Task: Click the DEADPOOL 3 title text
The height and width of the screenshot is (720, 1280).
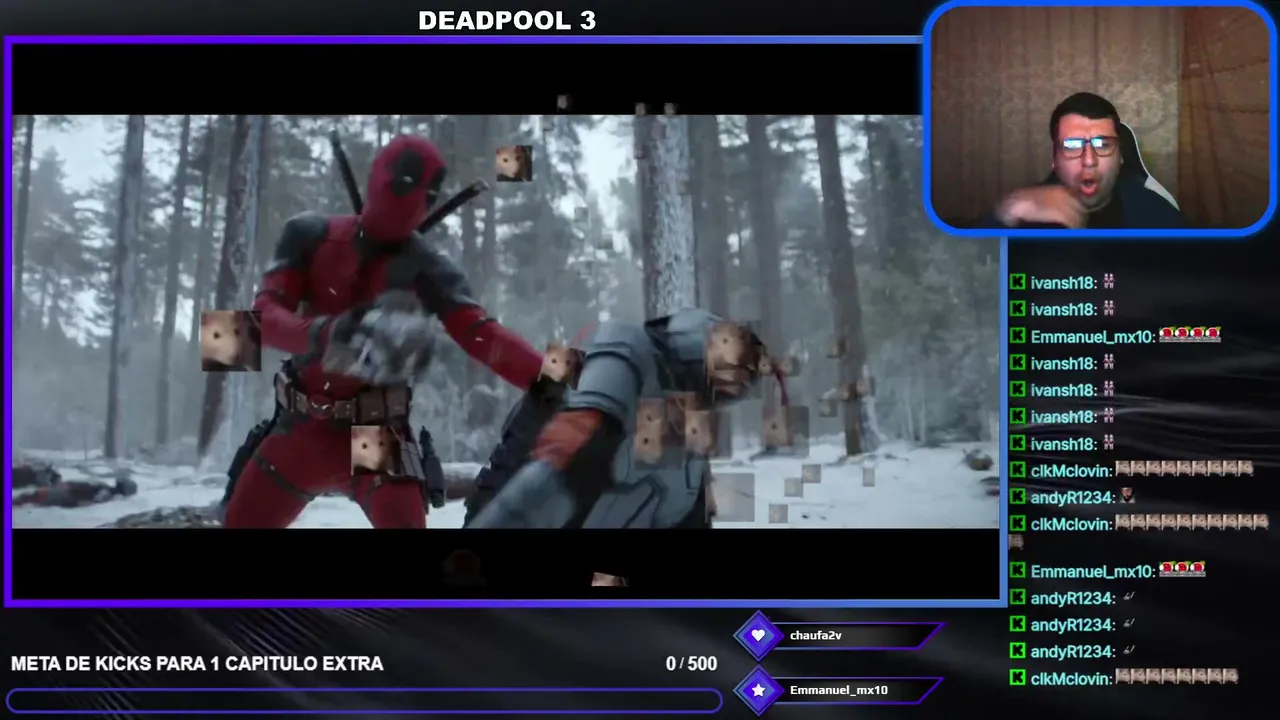Action: click(x=507, y=20)
